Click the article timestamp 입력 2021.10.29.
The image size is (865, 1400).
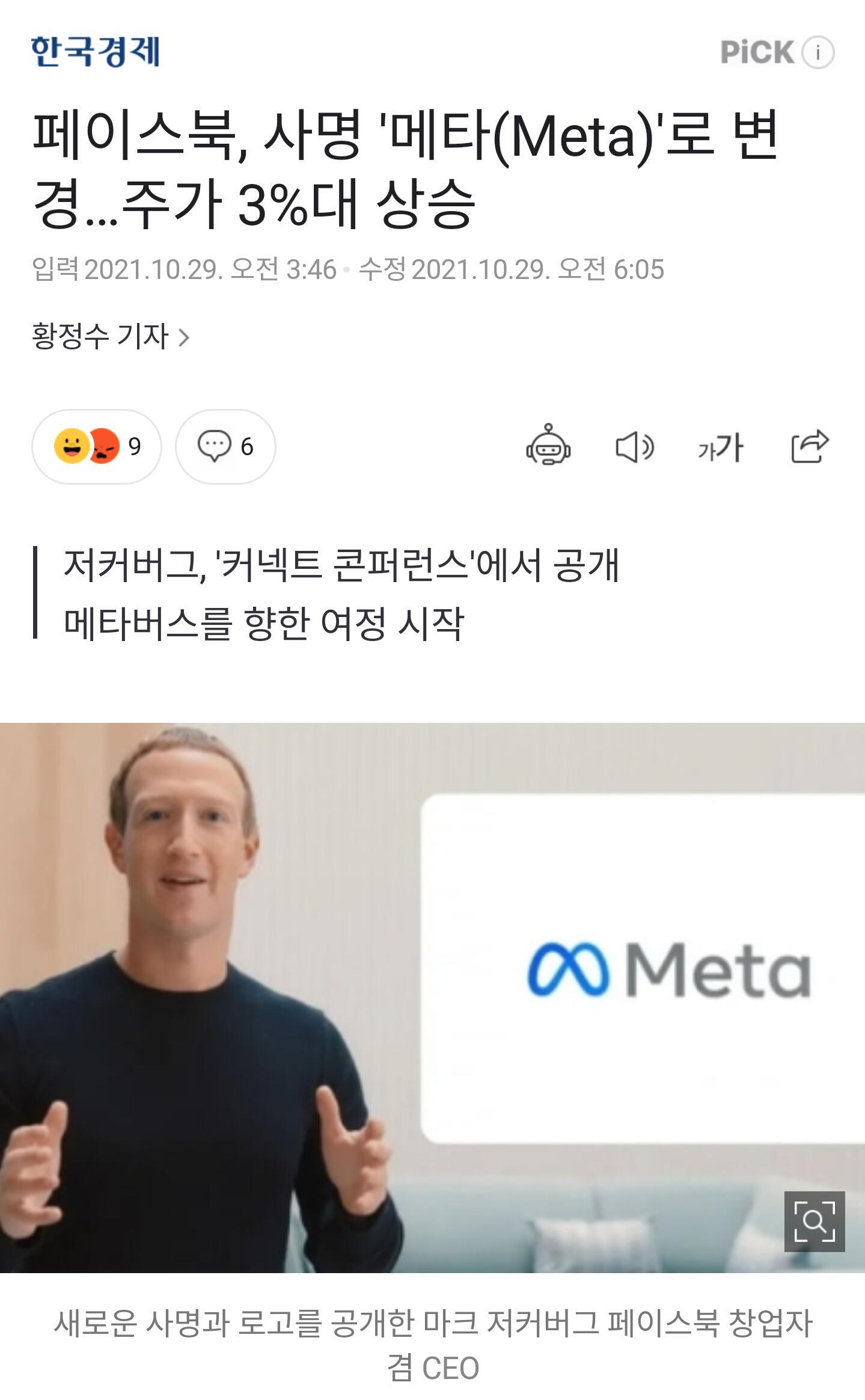(x=184, y=269)
